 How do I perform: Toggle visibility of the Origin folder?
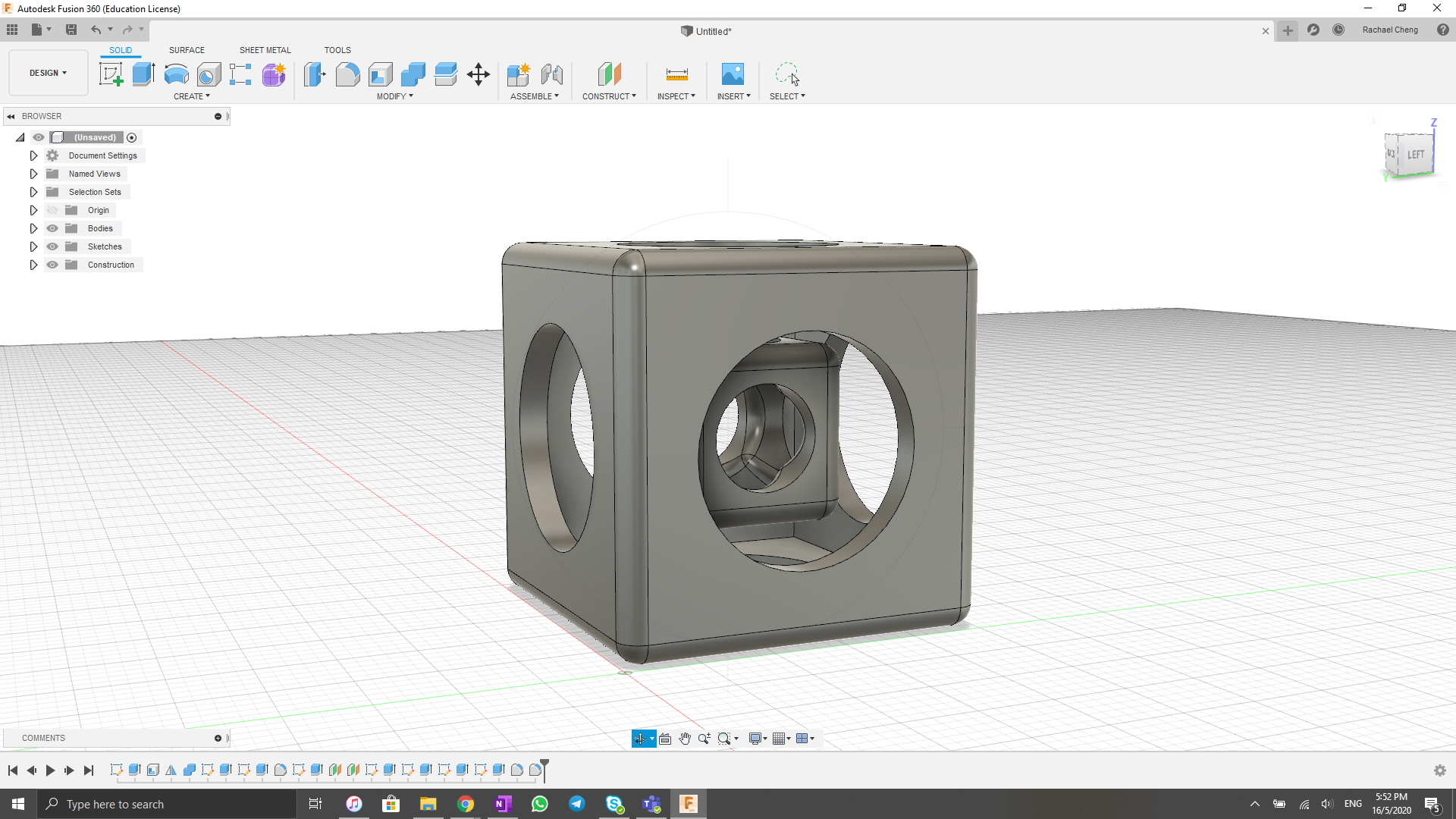tap(52, 210)
